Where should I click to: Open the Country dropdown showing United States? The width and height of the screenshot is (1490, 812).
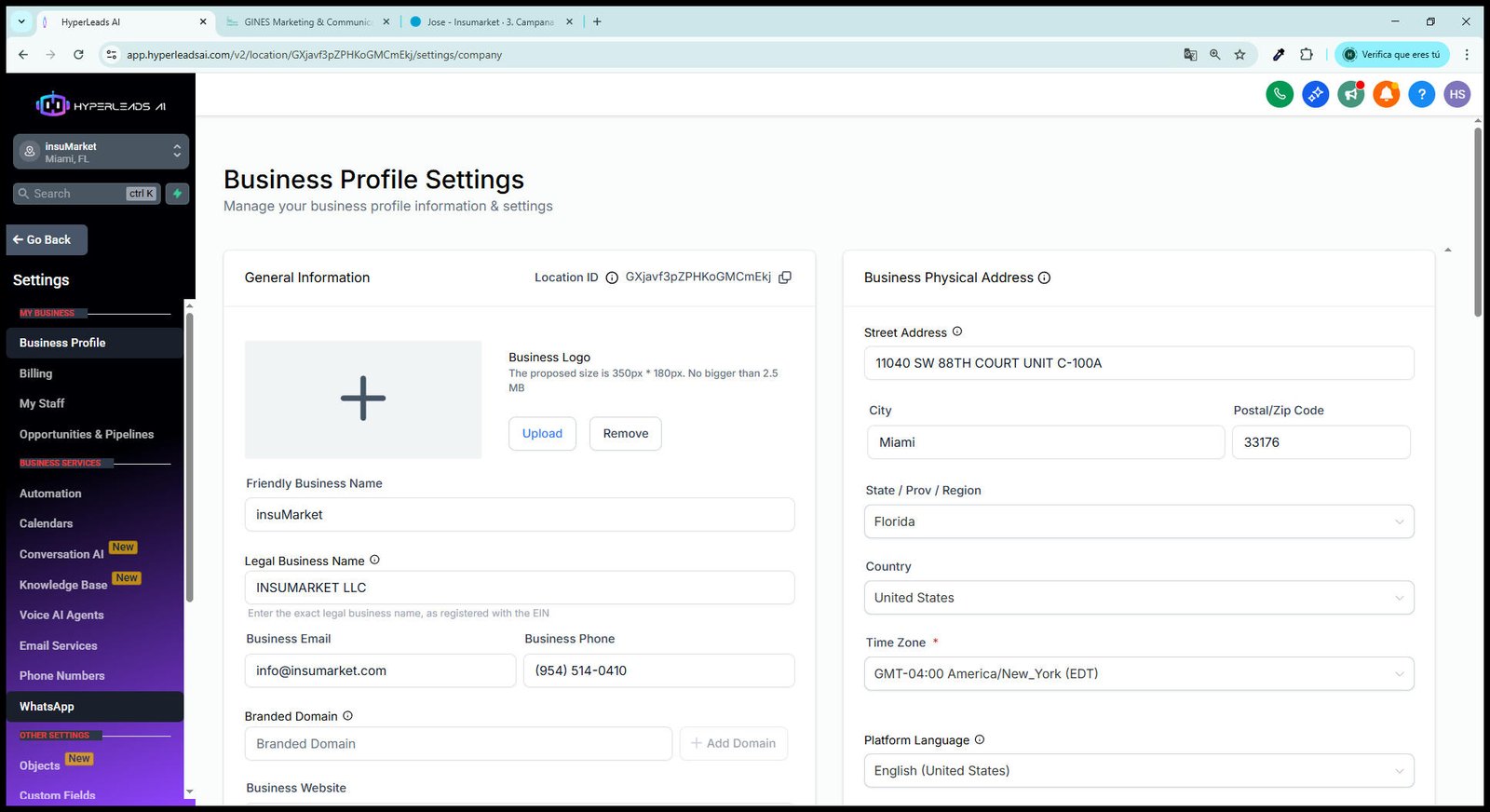pyautogui.click(x=1139, y=598)
